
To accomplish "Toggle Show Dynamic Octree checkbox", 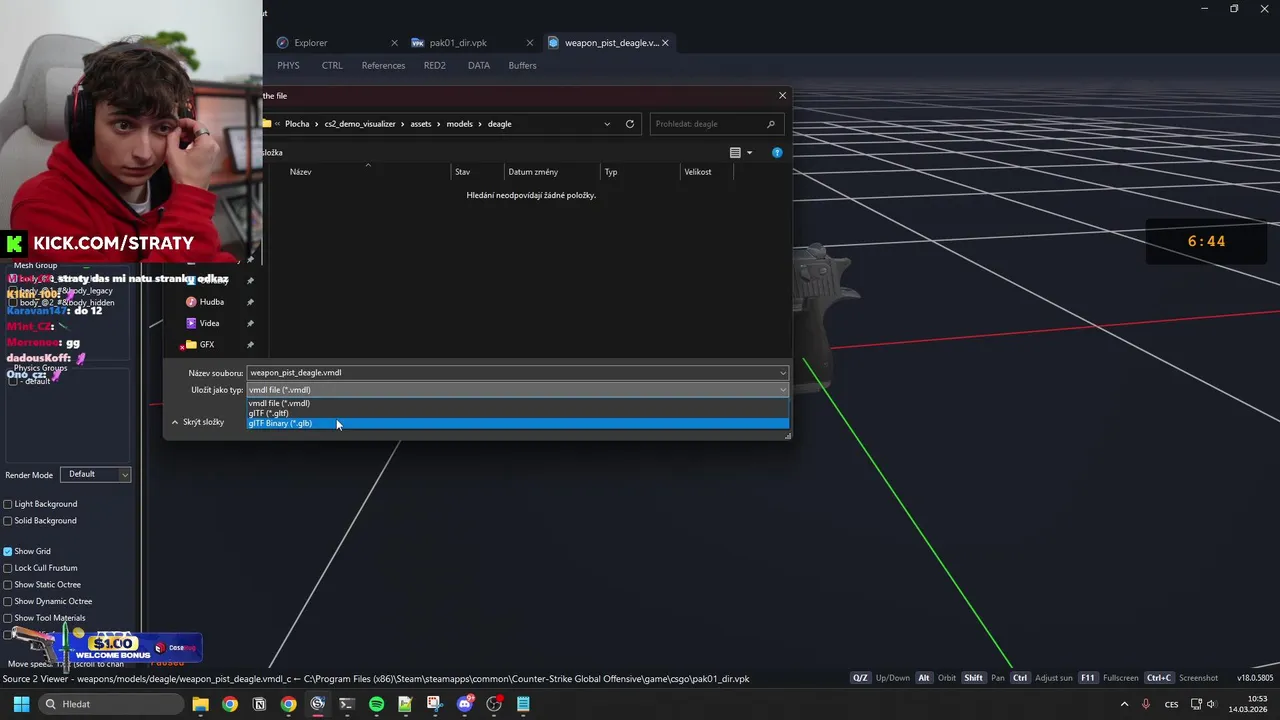I will [8, 601].
